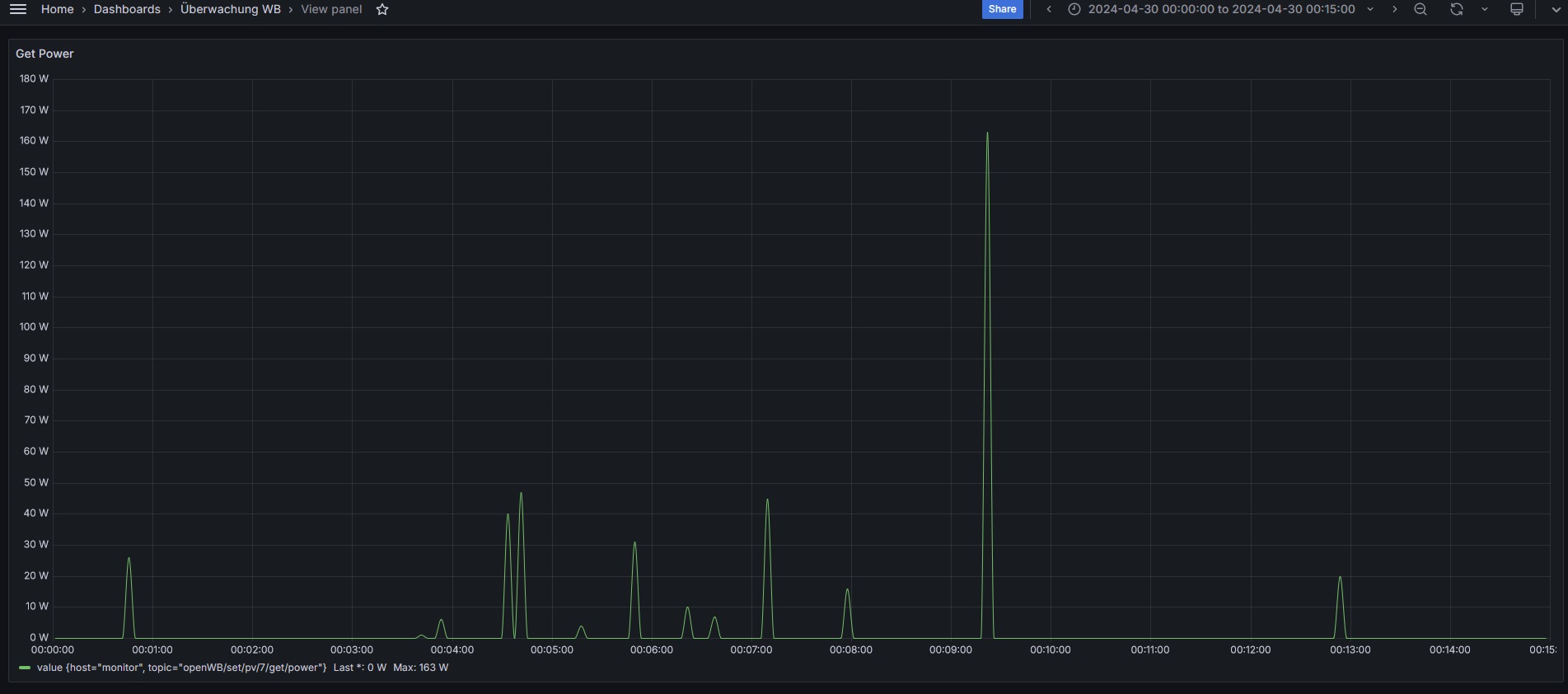Click the green series color swatch in legend
The height and width of the screenshot is (694, 1568).
point(25,668)
